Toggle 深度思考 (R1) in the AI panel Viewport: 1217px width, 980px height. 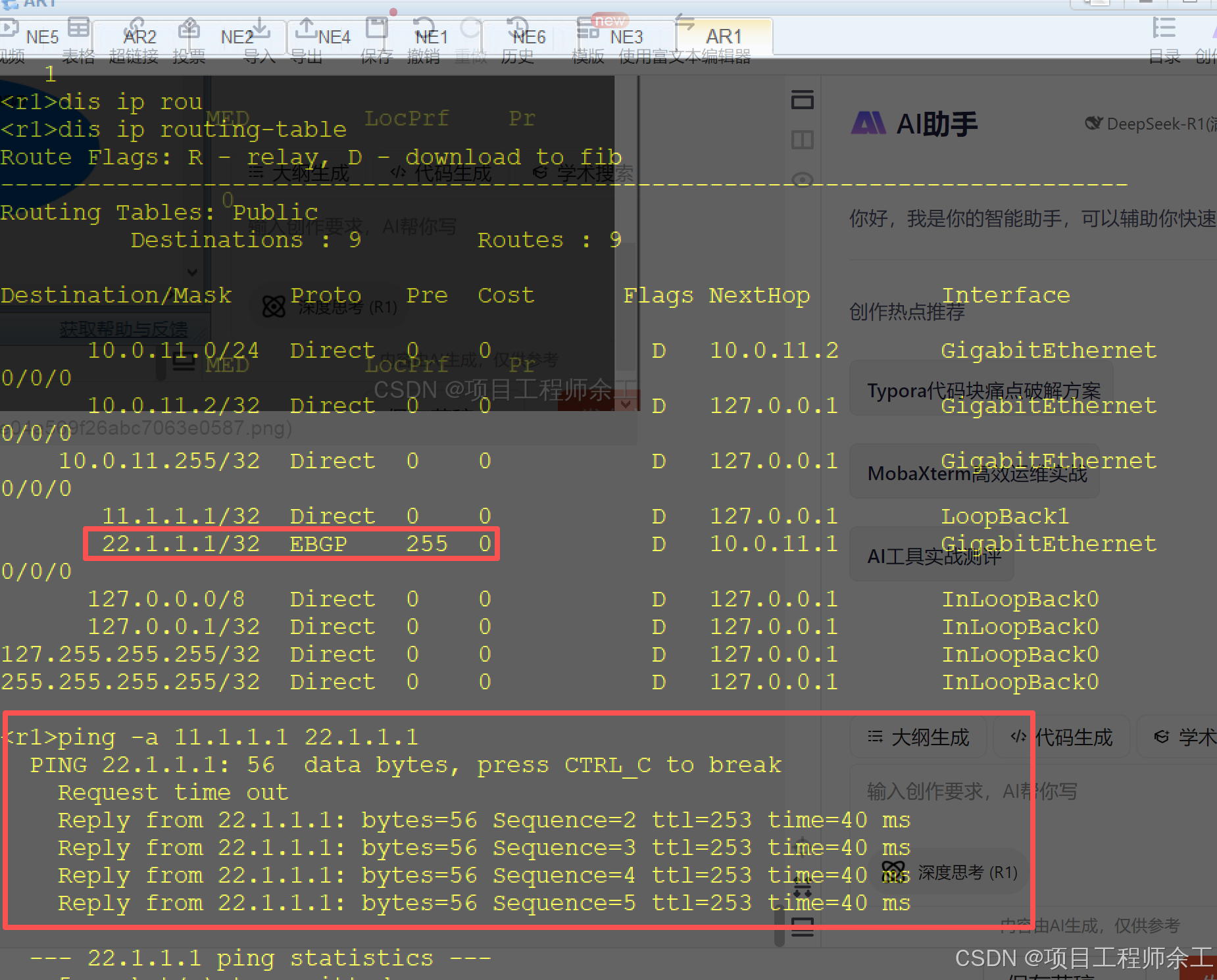pos(949,872)
